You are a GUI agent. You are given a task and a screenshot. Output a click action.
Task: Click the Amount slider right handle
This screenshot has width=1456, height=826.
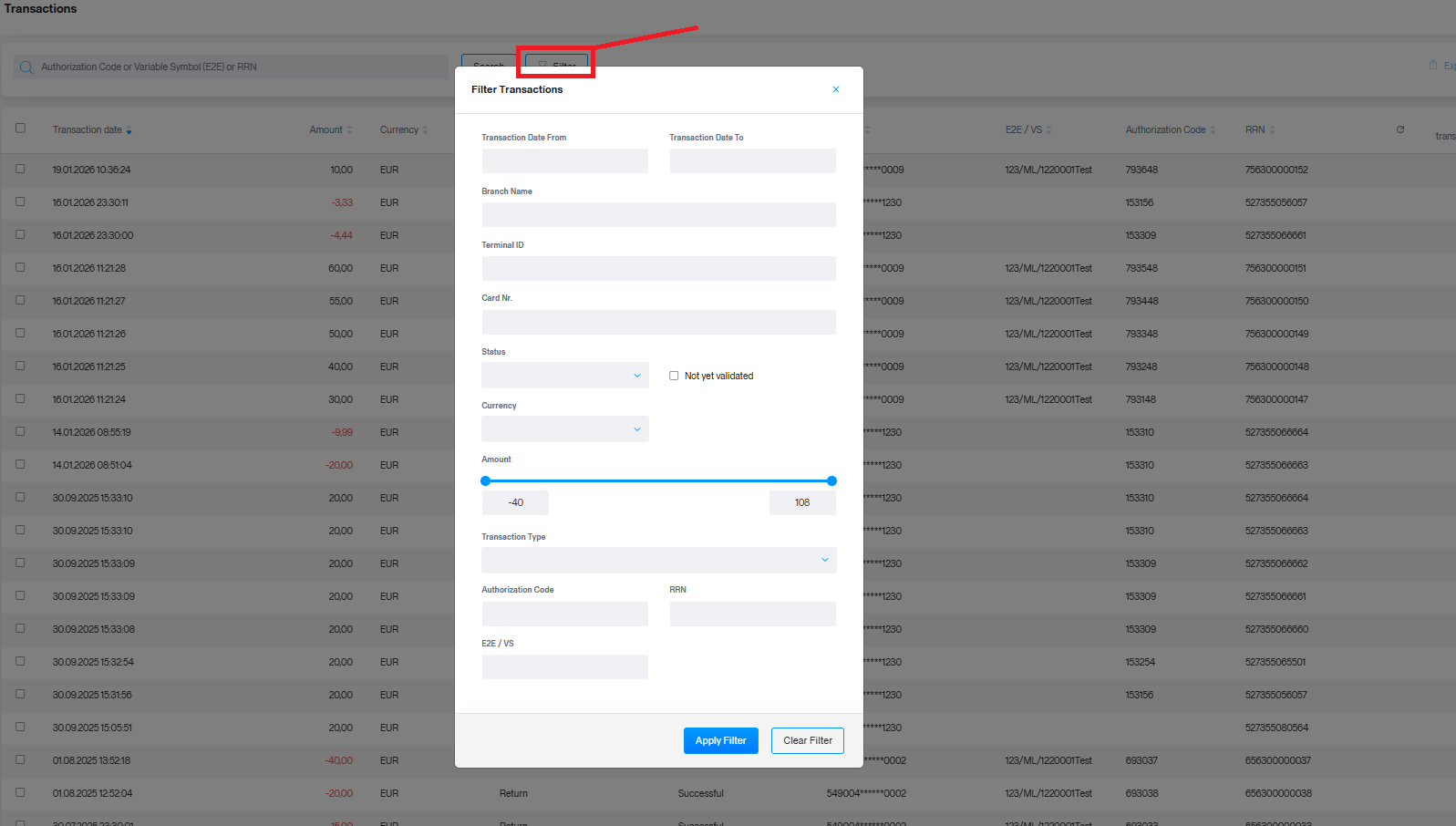click(831, 480)
